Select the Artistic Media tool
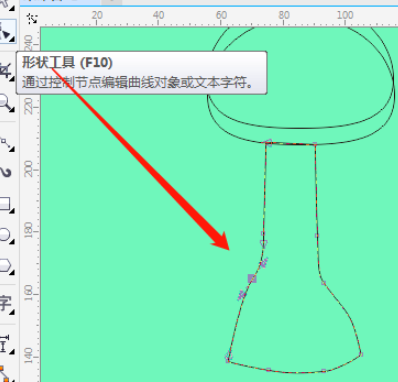 5,173
